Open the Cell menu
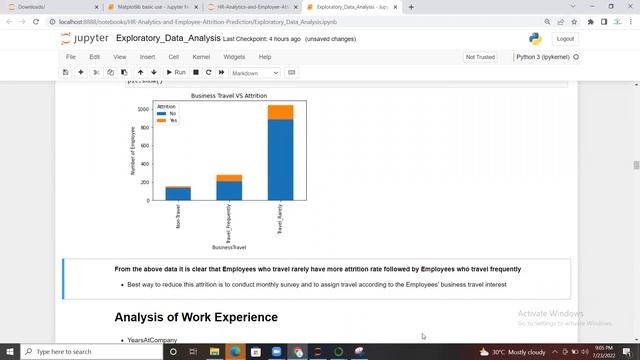The image size is (640, 360). coord(173,57)
